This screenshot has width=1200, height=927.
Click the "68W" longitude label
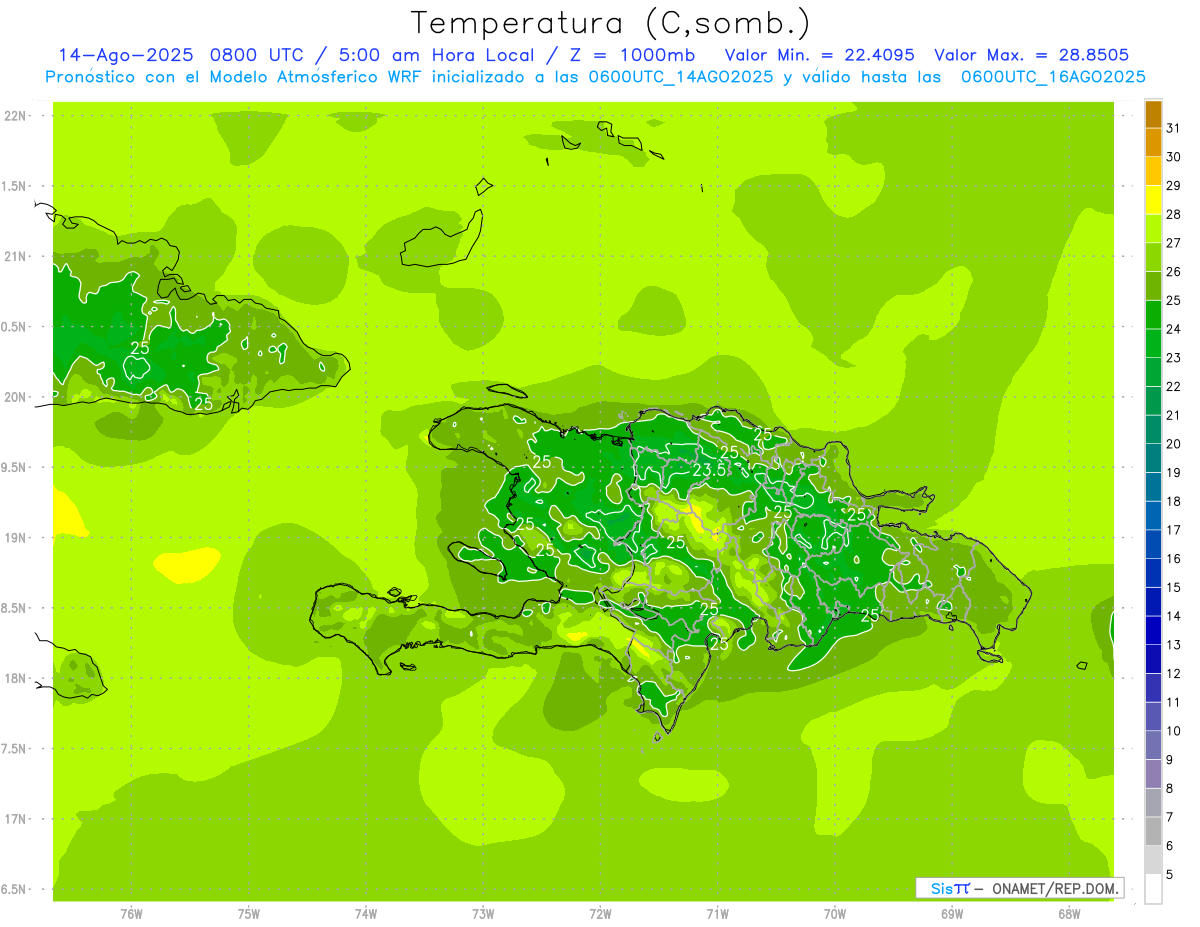point(1069,914)
